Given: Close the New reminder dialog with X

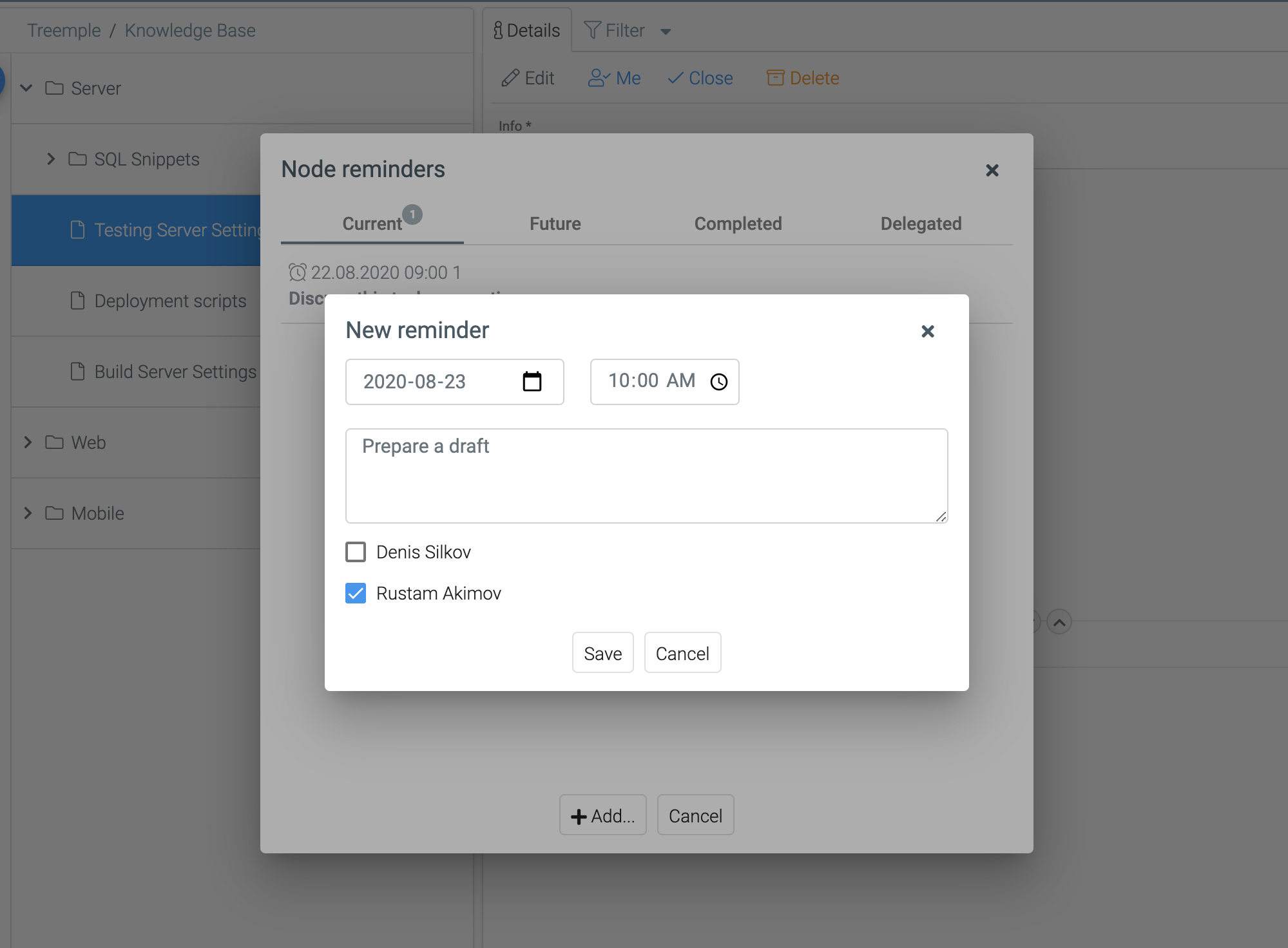Looking at the screenshot, I should coord(927,331).
